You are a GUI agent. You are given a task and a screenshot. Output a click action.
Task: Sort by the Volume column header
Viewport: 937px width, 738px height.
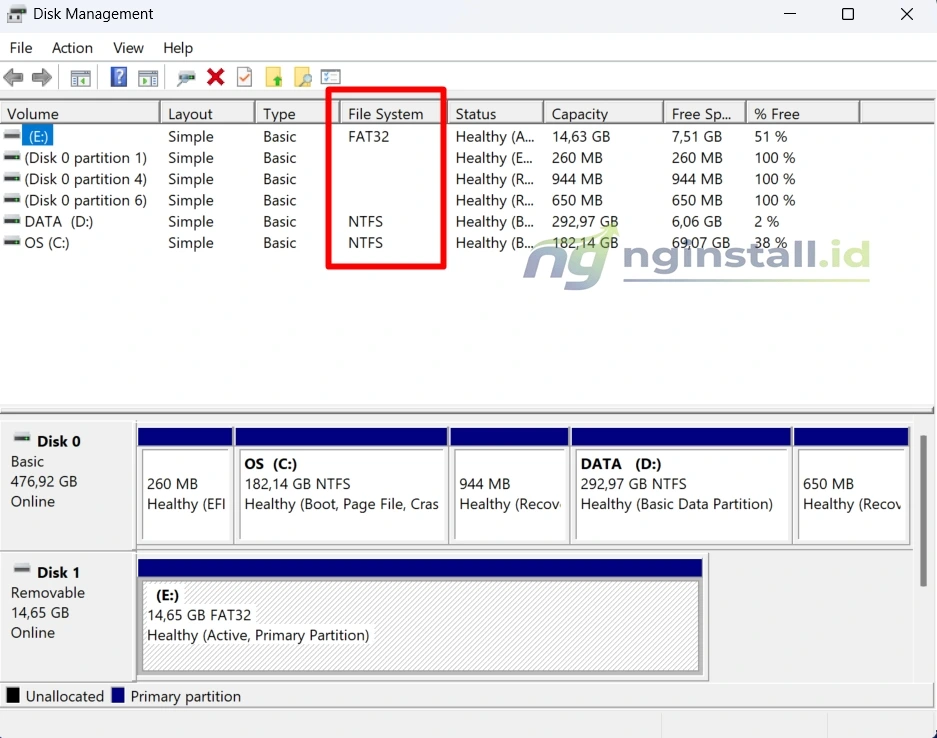pyautogui.click(x=80, y=114)
